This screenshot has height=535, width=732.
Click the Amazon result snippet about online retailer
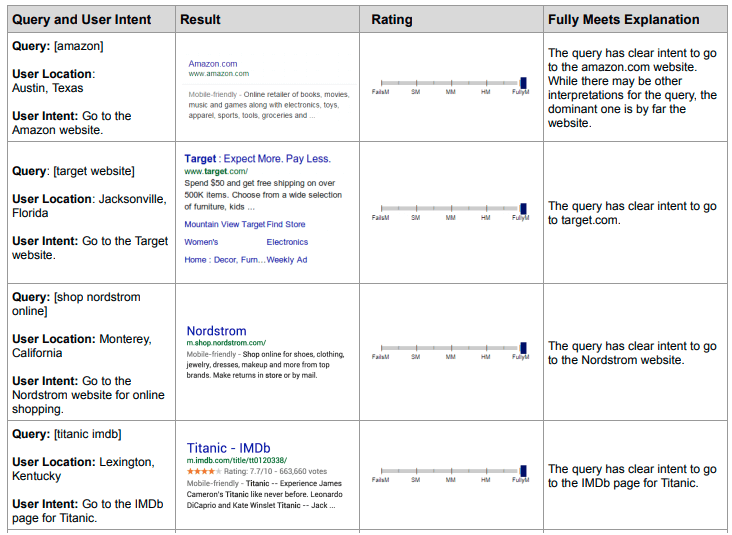pyautogui.click(x=269, y=105)
